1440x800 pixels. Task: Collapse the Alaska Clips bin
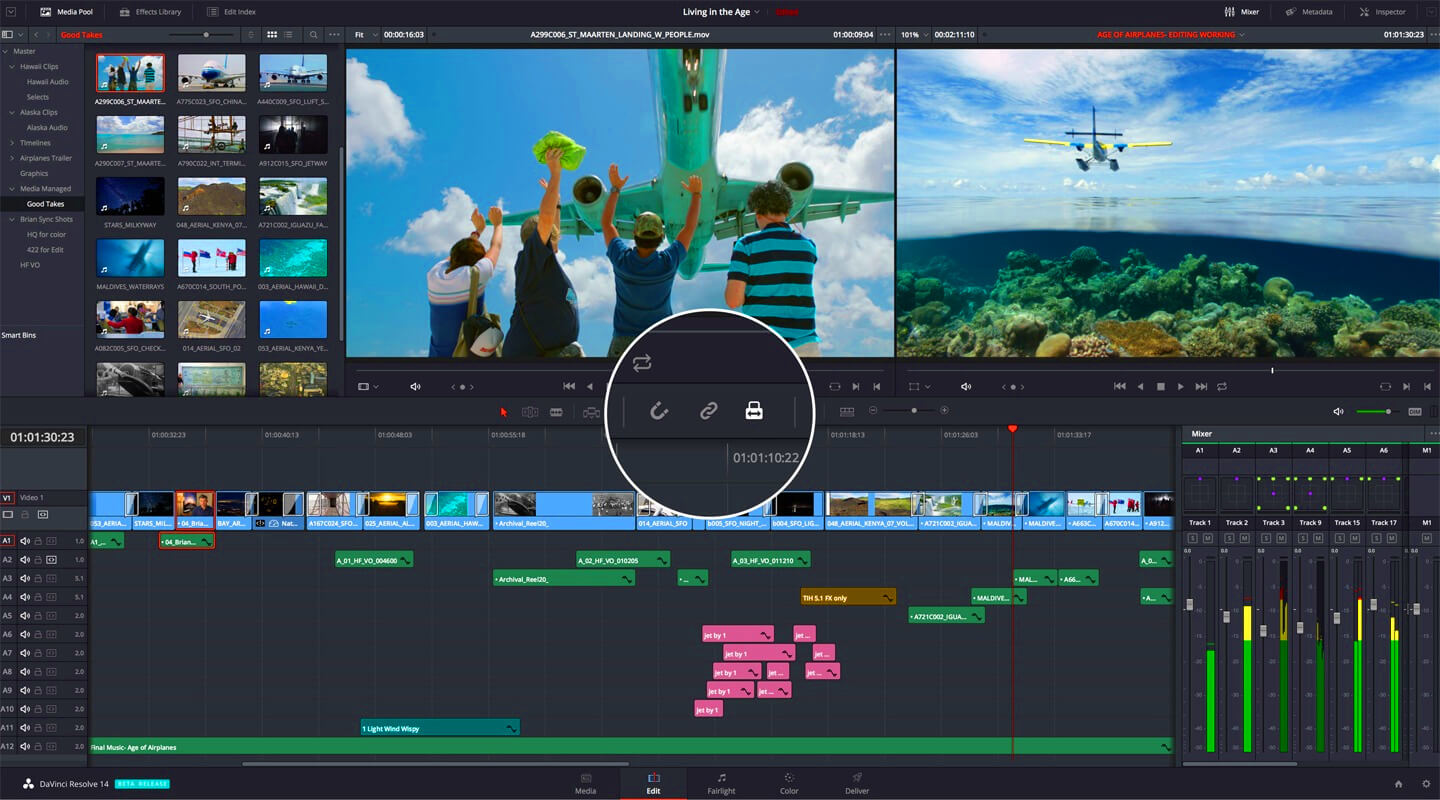pos(13,112)
